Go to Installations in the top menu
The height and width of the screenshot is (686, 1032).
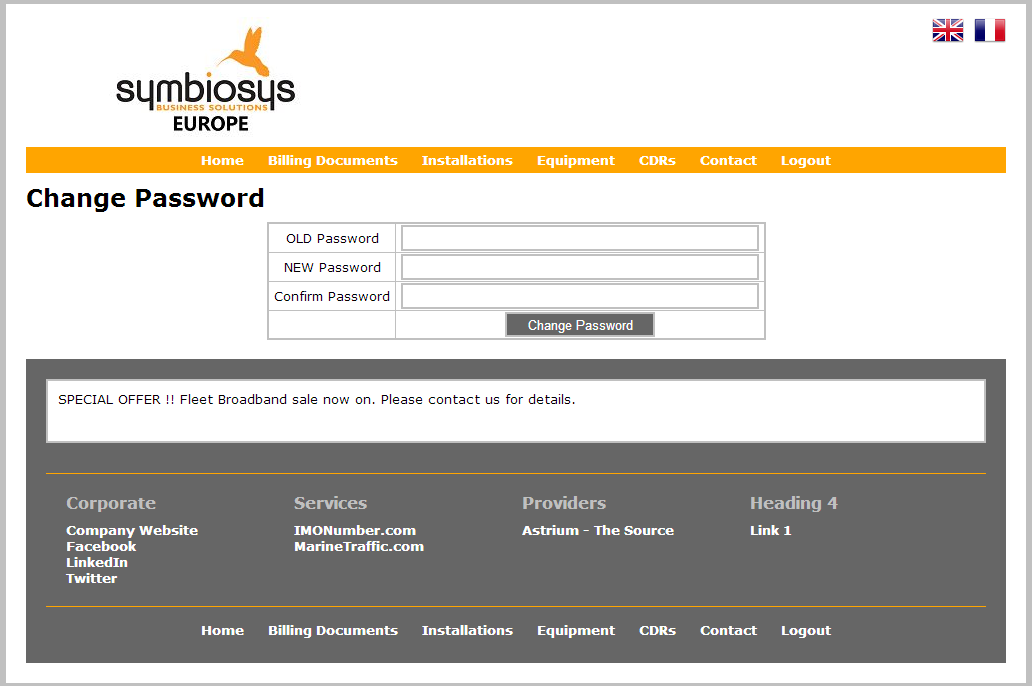[467, 161]
